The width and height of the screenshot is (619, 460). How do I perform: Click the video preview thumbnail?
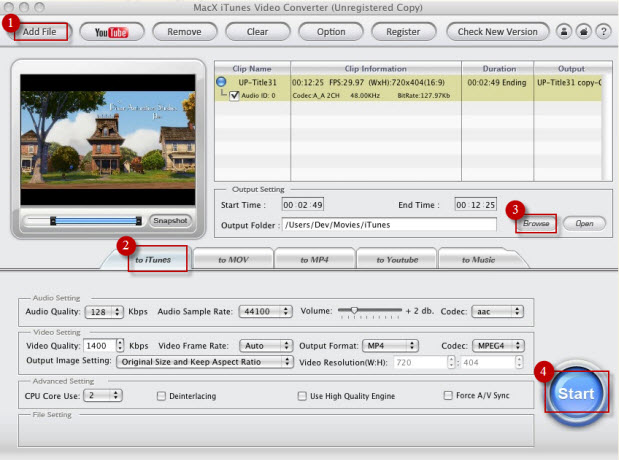pos(108,140)
